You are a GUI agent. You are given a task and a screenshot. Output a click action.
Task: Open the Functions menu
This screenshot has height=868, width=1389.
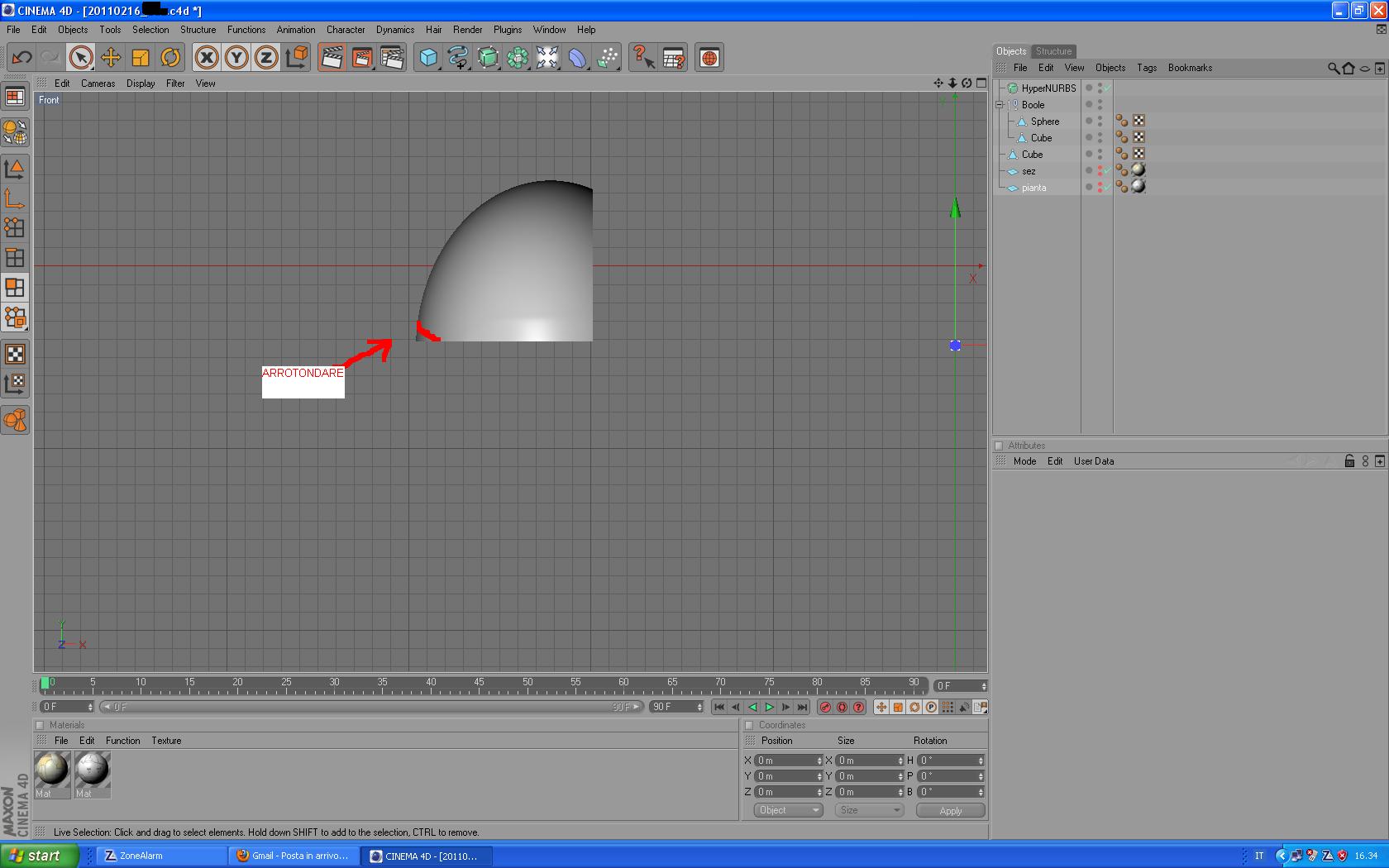(246, 30)
